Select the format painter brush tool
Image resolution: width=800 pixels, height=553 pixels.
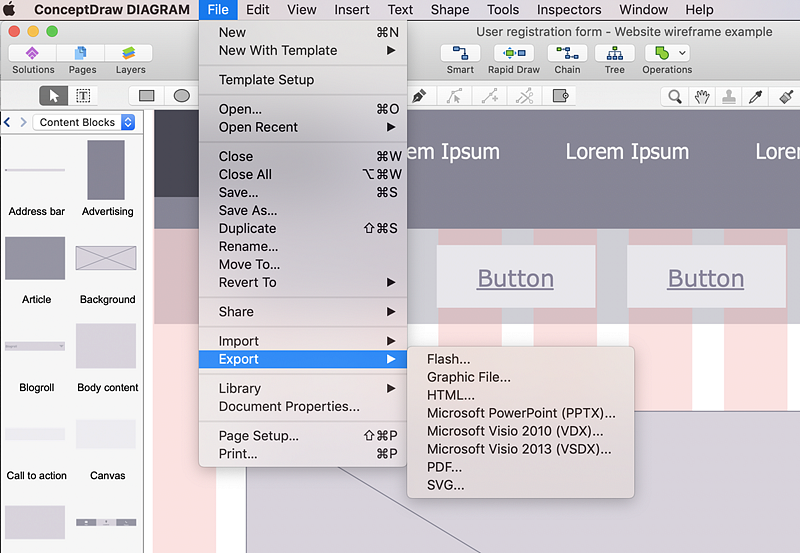pos(786,96)
